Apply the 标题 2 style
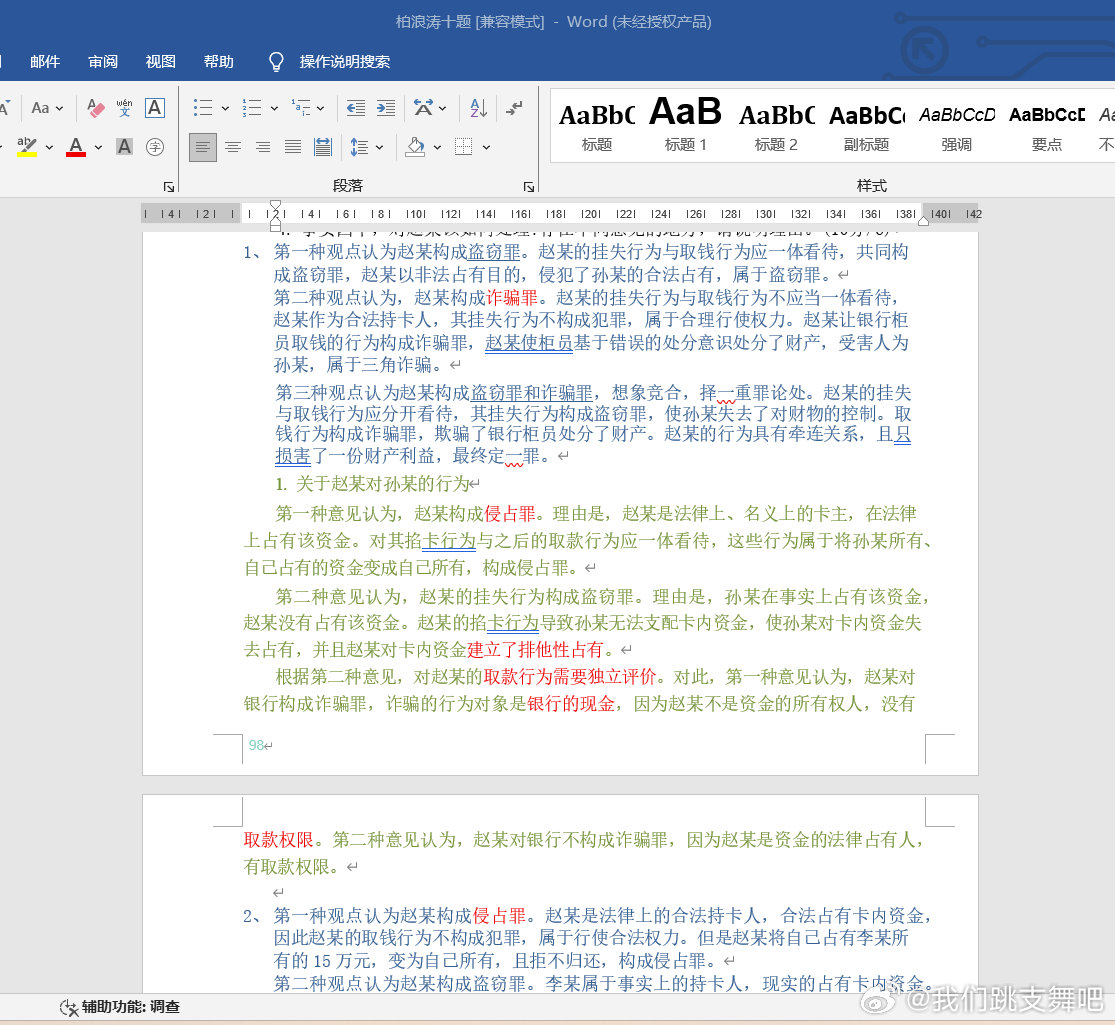The width and height of the screenshot is (1115, 1025). [x=776, y=126]
